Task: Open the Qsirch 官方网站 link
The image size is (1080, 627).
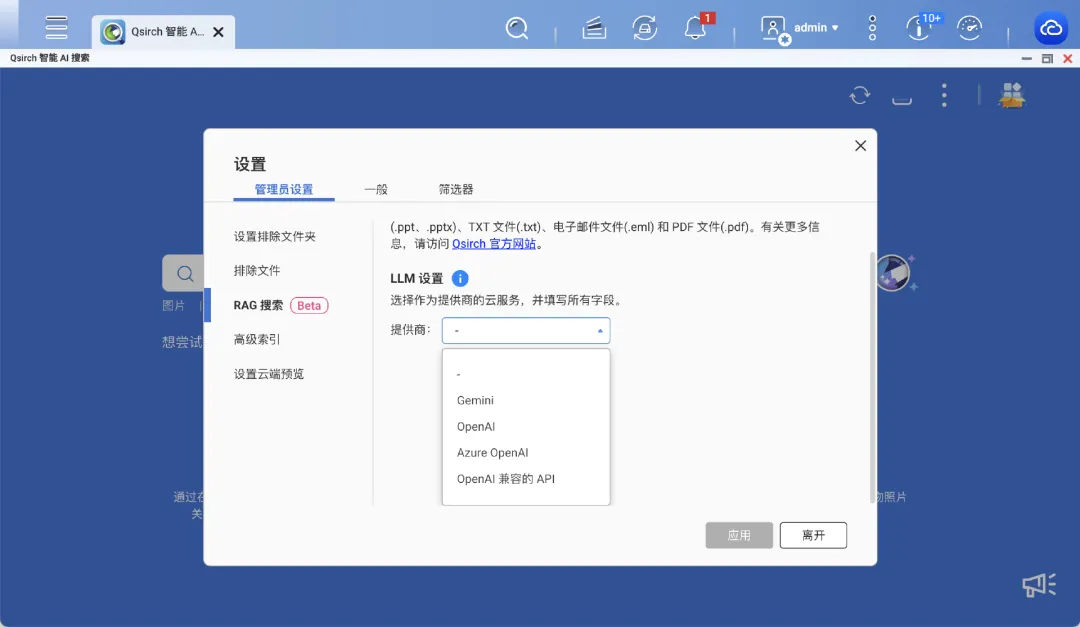Action: click(x=494, y=243)
